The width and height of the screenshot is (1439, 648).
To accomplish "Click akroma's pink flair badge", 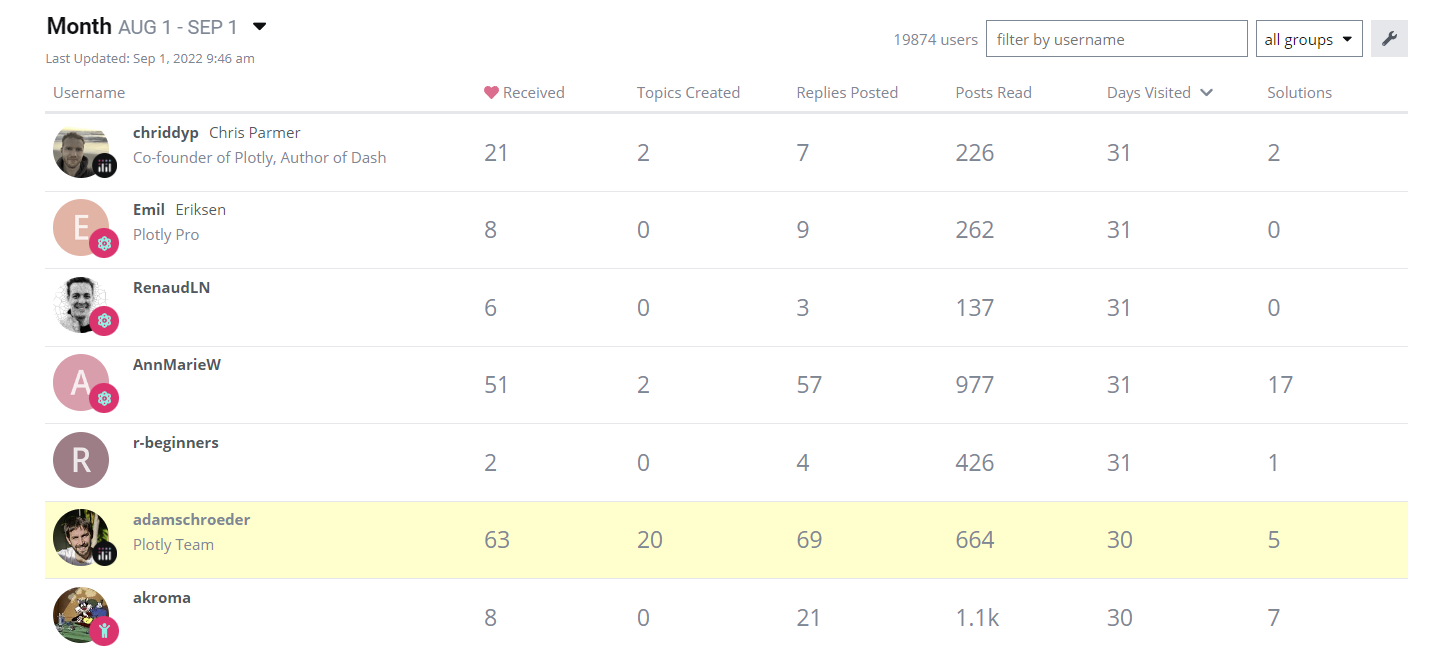I will 104,631.
